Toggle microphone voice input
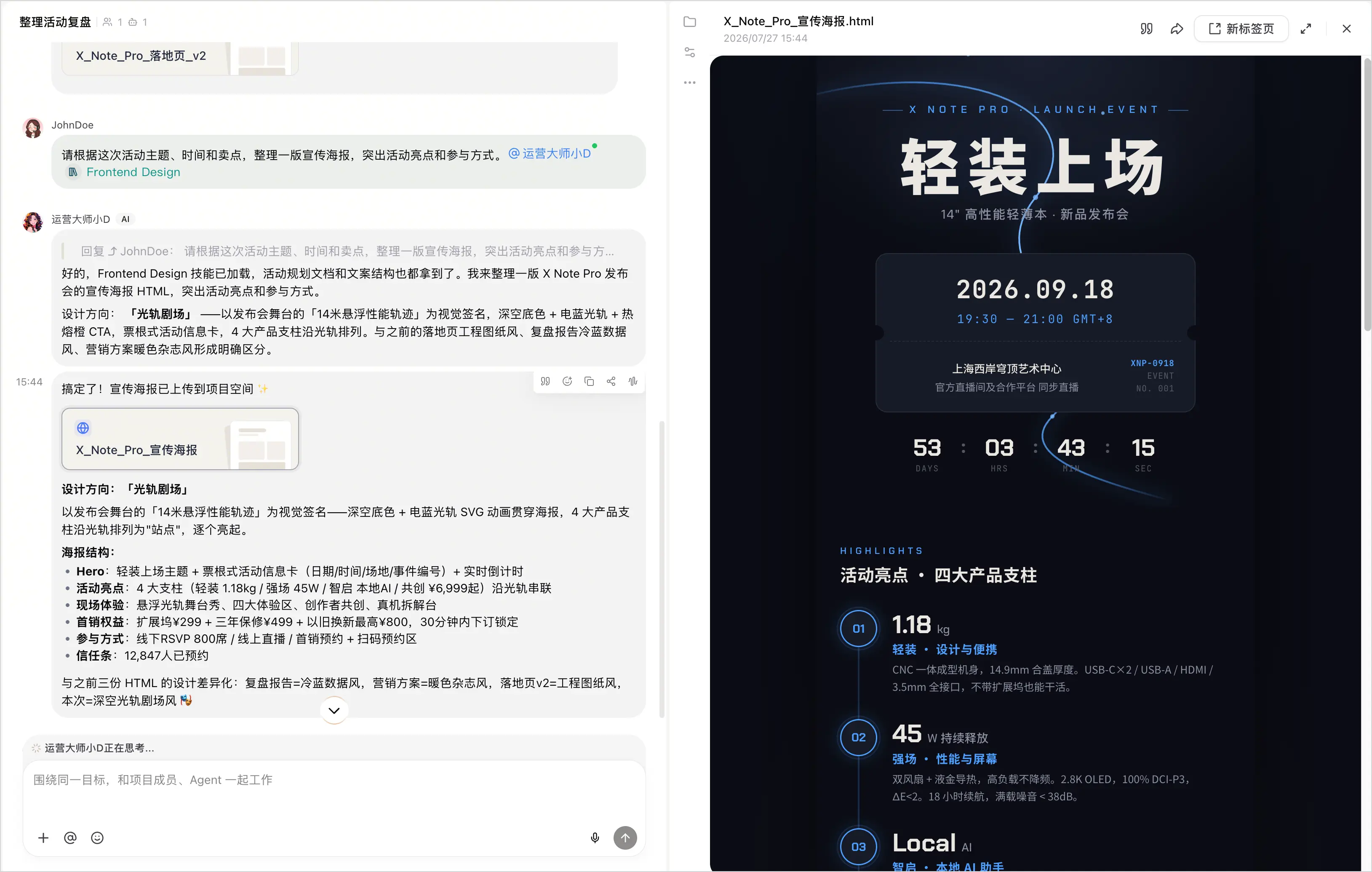The height and width of the screenshot is (872, 1372). (595, 838)
